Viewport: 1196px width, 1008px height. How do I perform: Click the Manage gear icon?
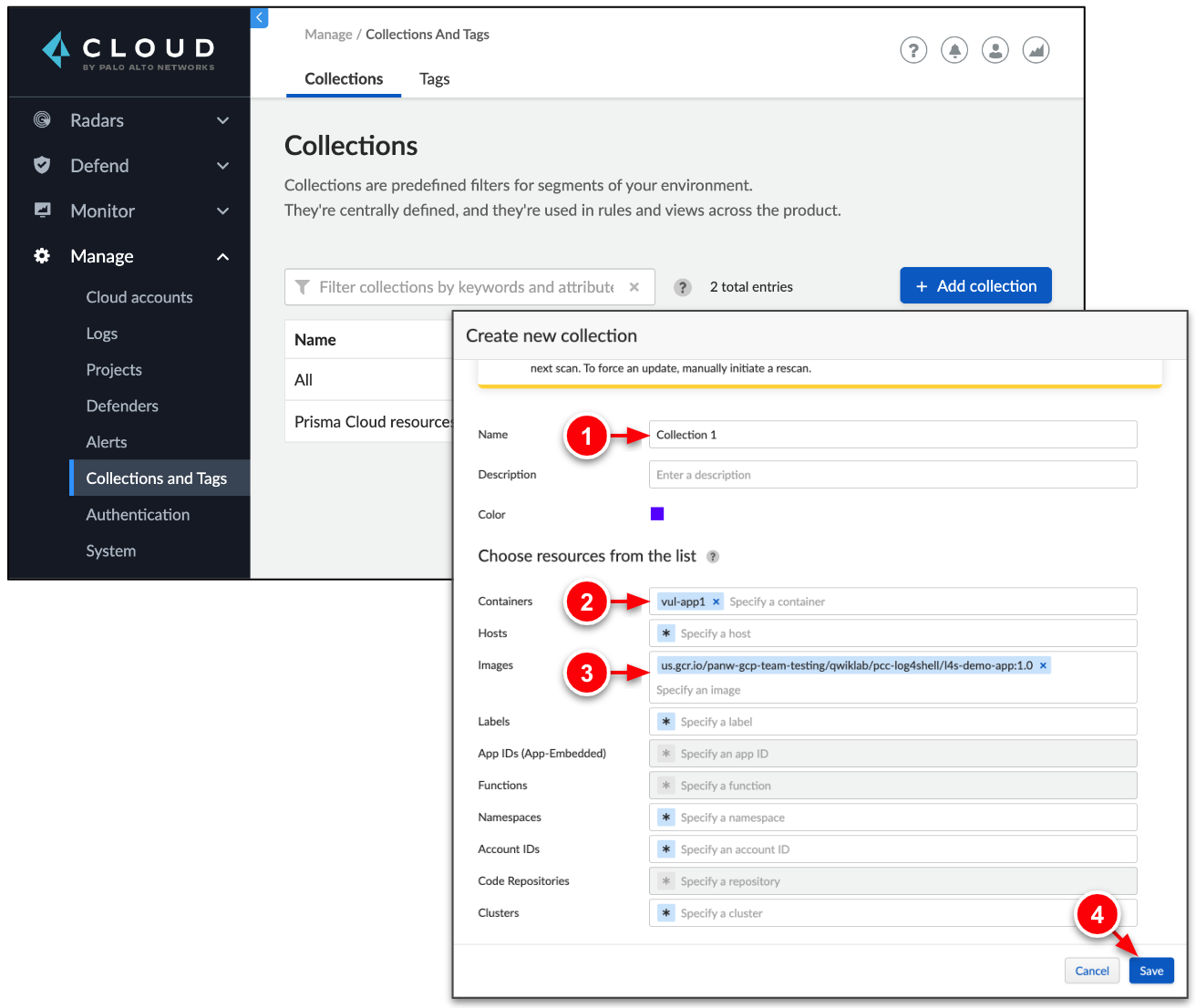point(42,256)
